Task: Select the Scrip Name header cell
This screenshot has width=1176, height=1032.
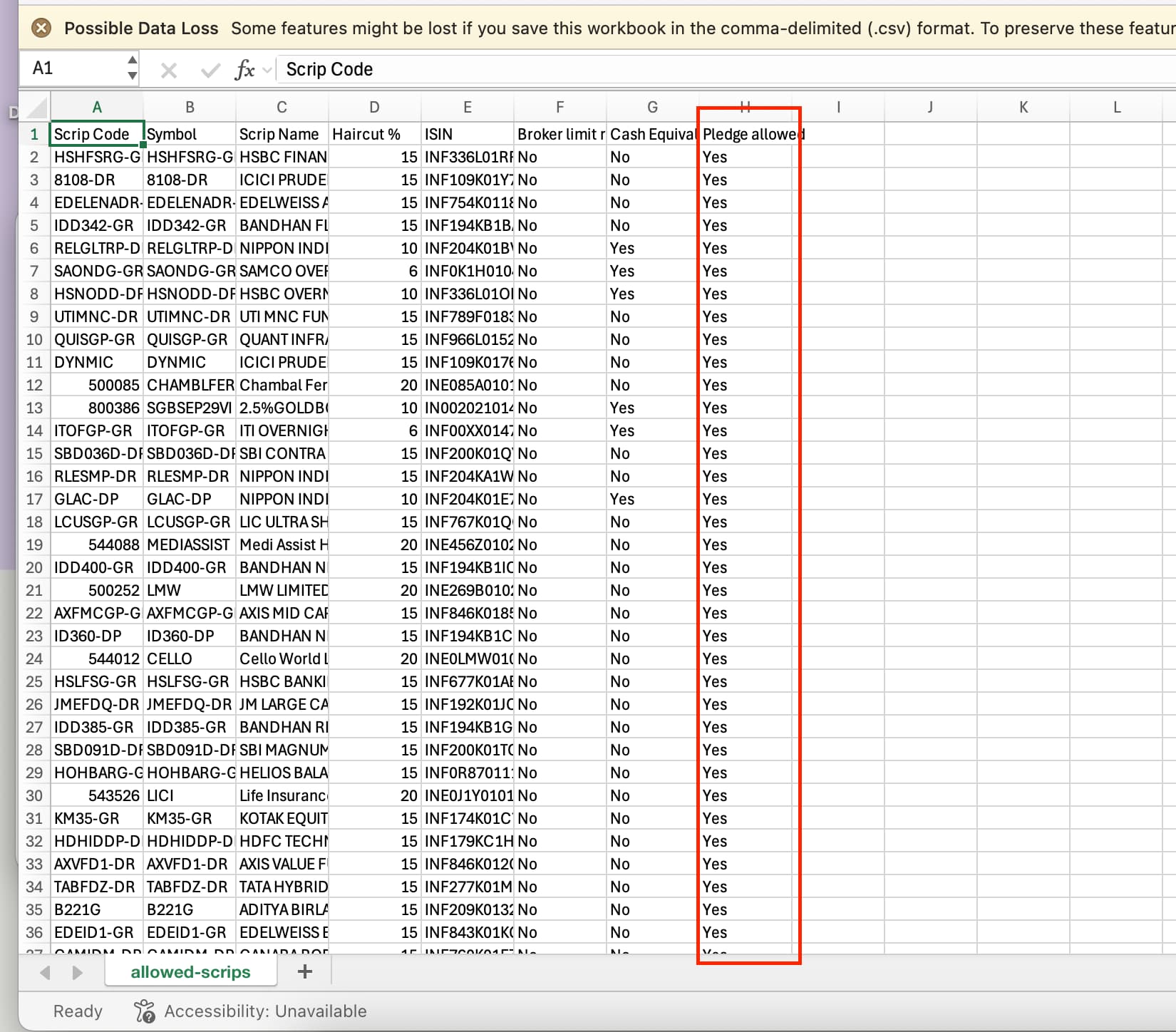Action: coord(282,134)
